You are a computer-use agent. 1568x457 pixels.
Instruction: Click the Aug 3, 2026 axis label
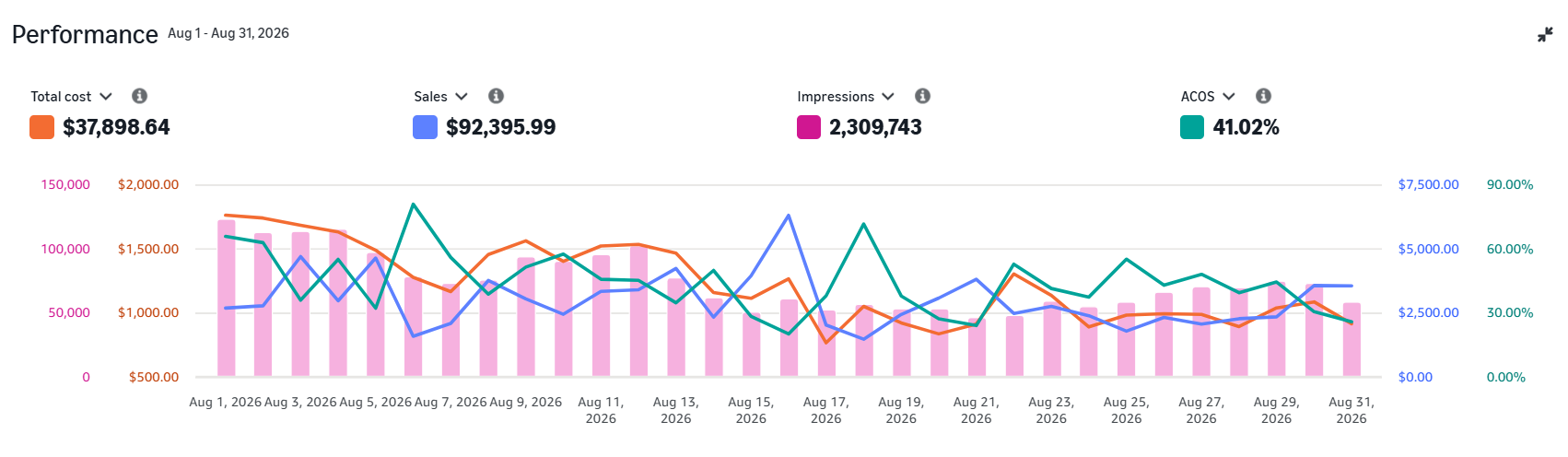click(300, 403)
